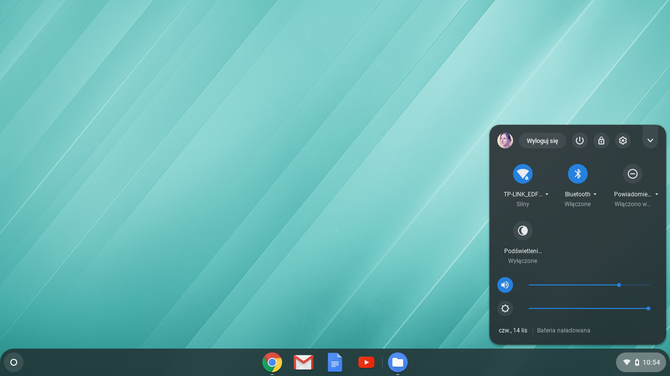Click the power button icon
Screen dimensions: 670x376
(579, 141)
